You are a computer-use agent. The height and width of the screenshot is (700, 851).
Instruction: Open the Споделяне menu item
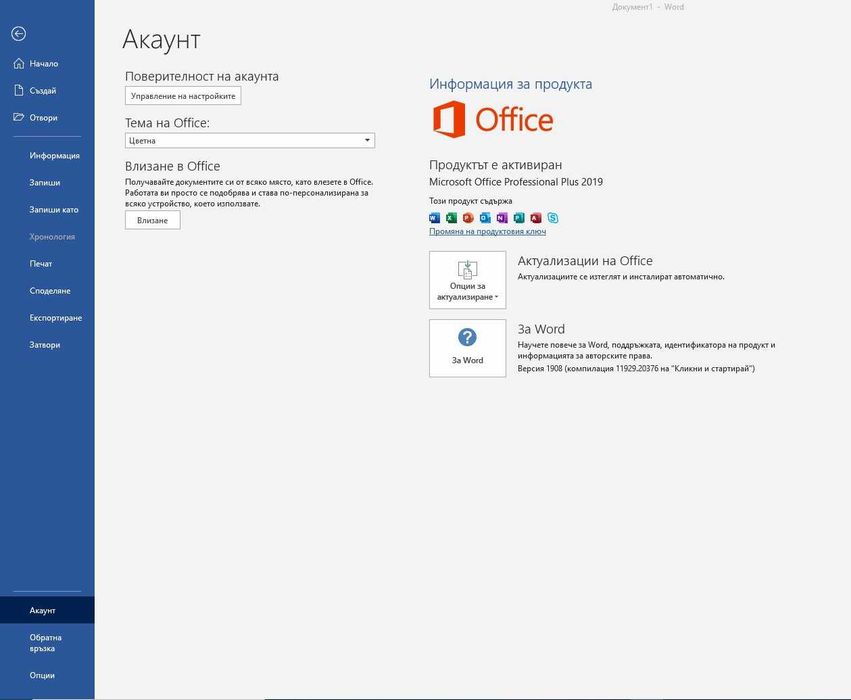(x=47, y=291)
